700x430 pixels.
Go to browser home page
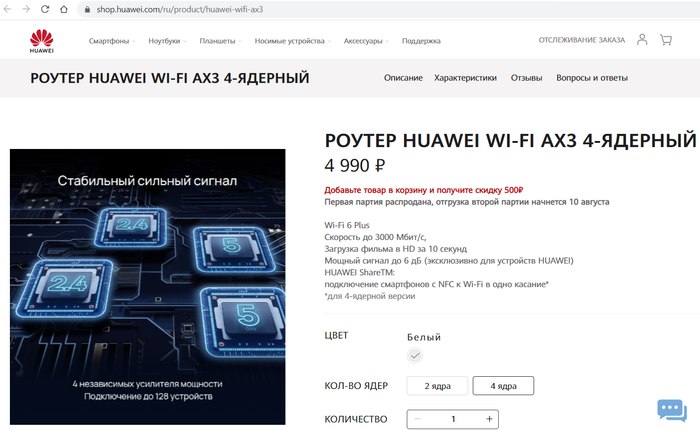[x=64, y=9]
